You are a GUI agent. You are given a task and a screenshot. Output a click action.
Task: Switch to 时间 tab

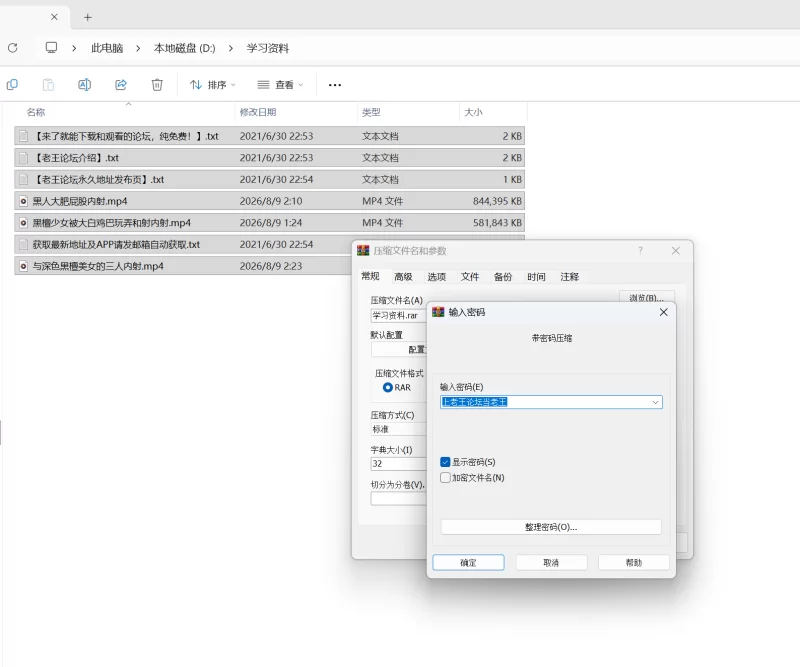coord(536,277)
